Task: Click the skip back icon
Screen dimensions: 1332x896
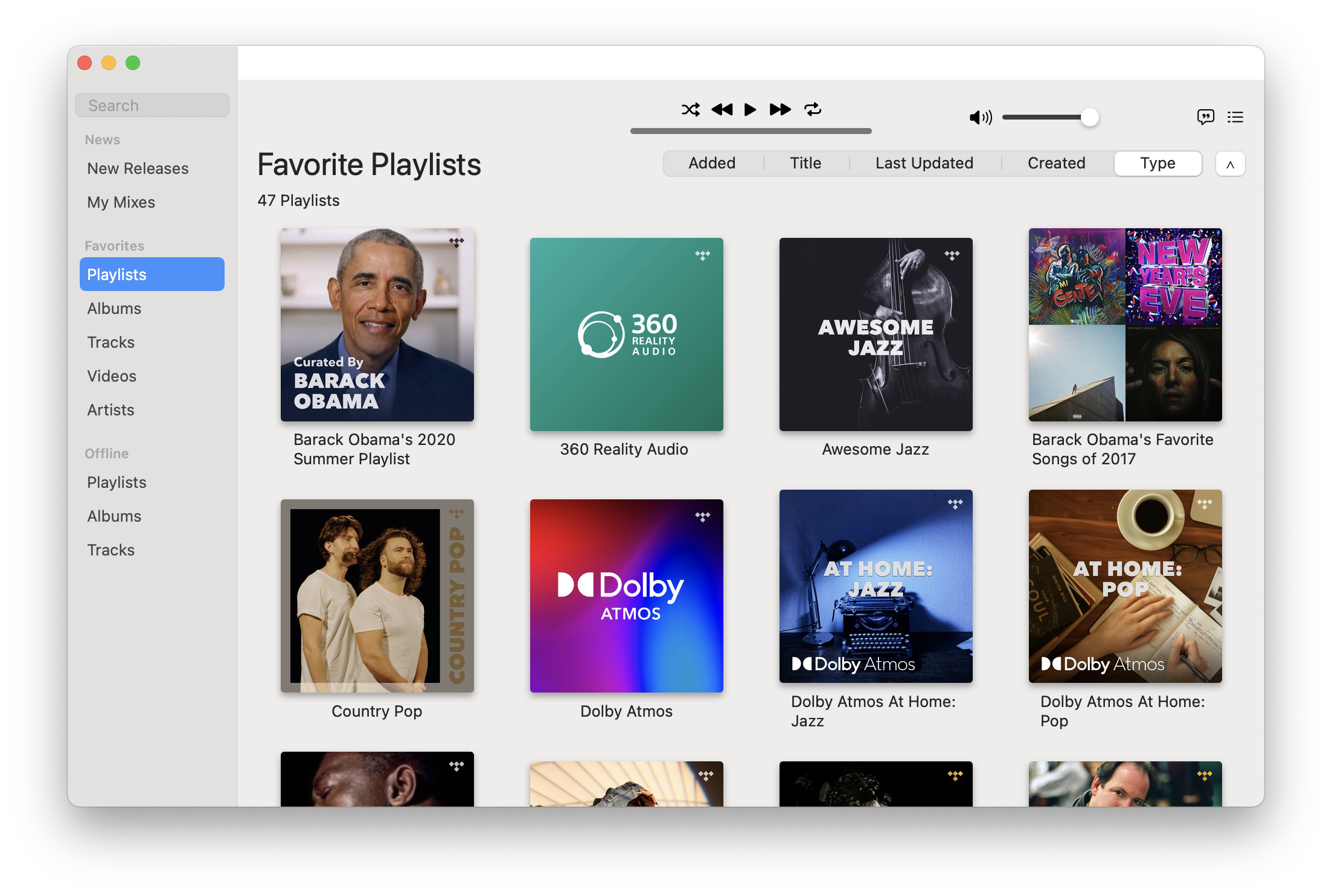Action: coord(720,110)
